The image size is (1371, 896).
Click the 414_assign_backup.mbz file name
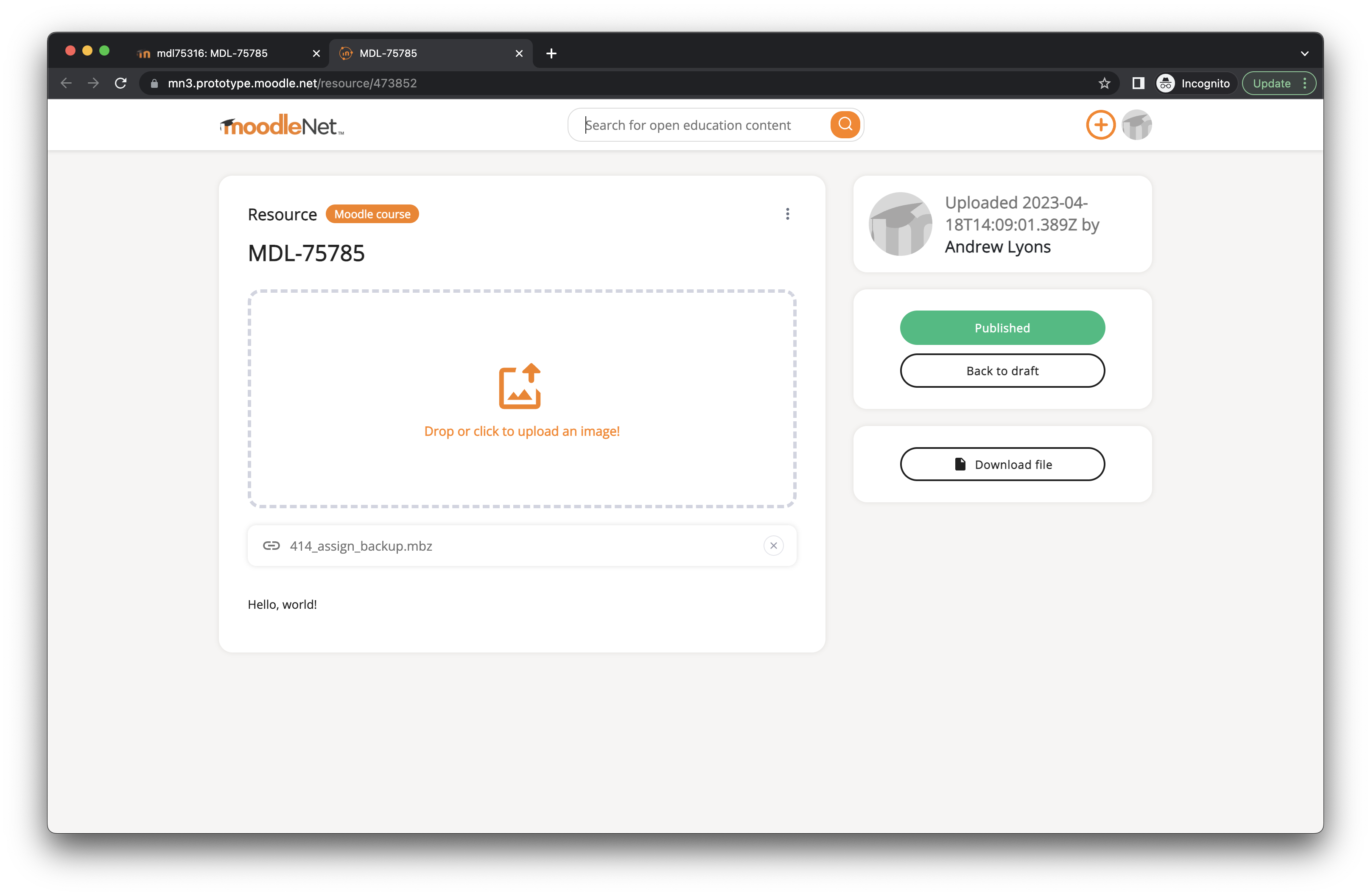361,546
